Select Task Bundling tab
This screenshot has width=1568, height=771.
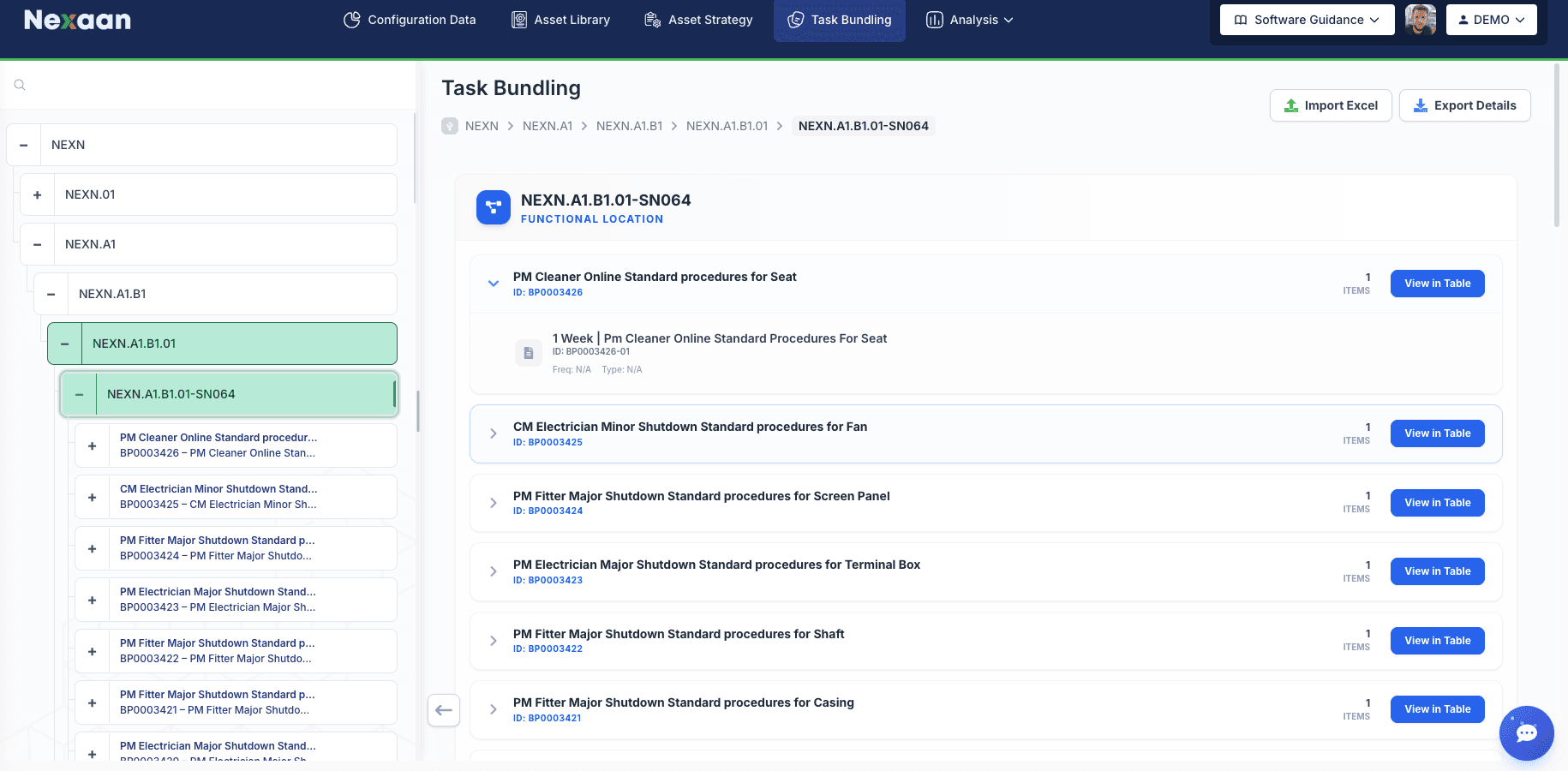(x=840, y=20)
